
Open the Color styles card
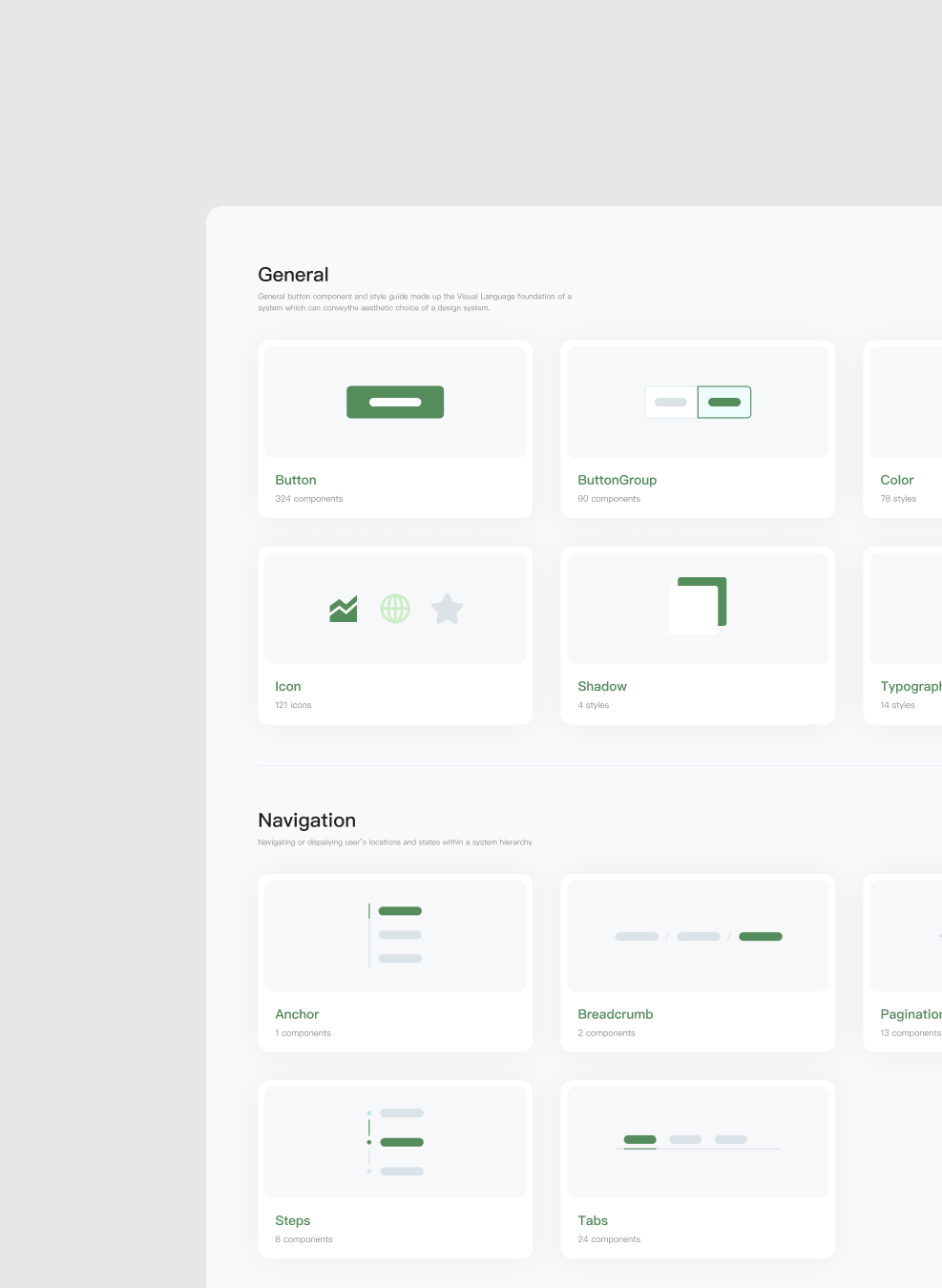point(902,429)
